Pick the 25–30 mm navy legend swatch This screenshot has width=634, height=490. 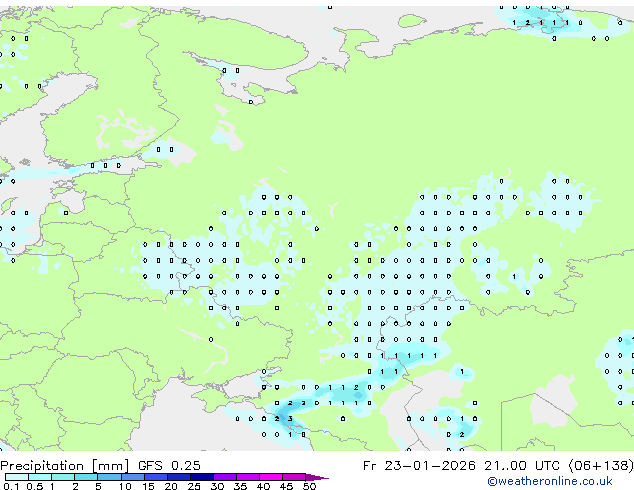[202, 477]
